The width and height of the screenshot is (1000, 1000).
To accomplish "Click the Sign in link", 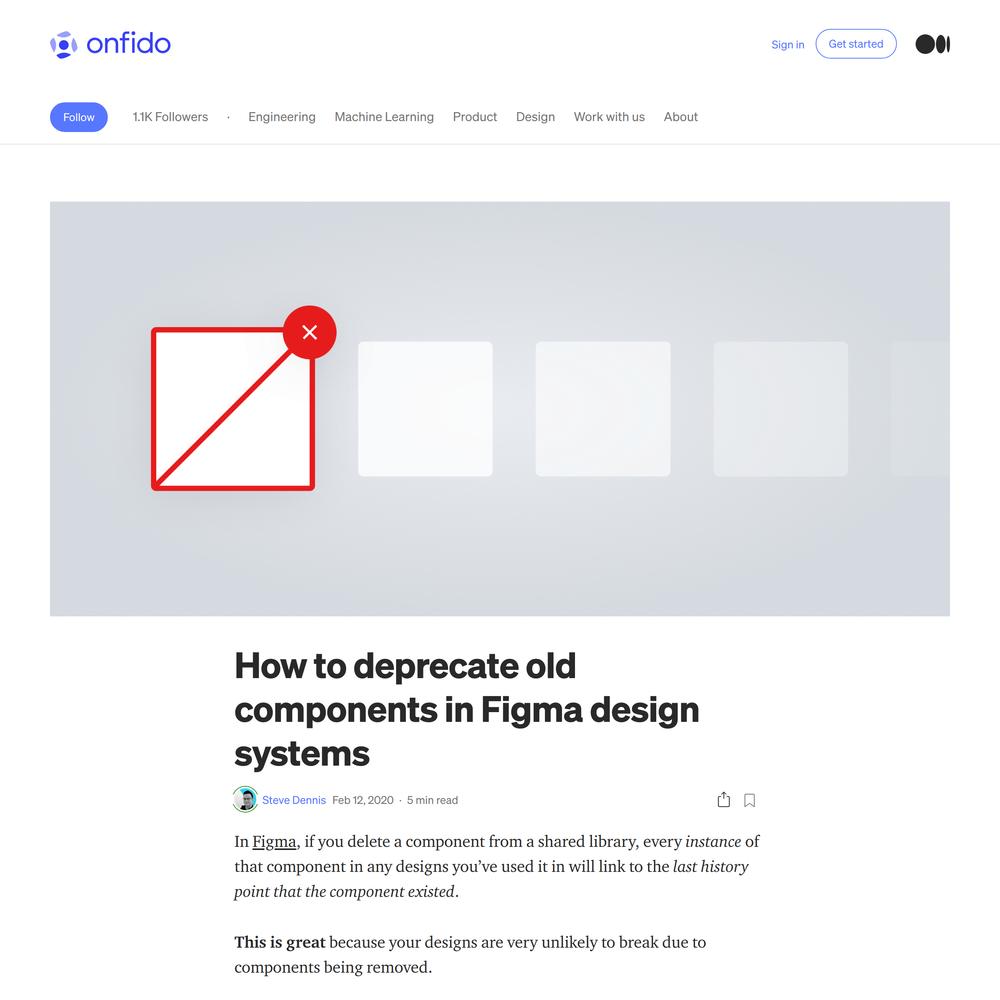I will [788, 45].
